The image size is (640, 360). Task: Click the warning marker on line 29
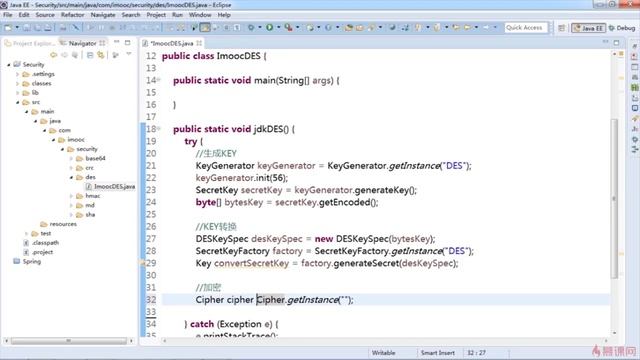click(143, 263)
